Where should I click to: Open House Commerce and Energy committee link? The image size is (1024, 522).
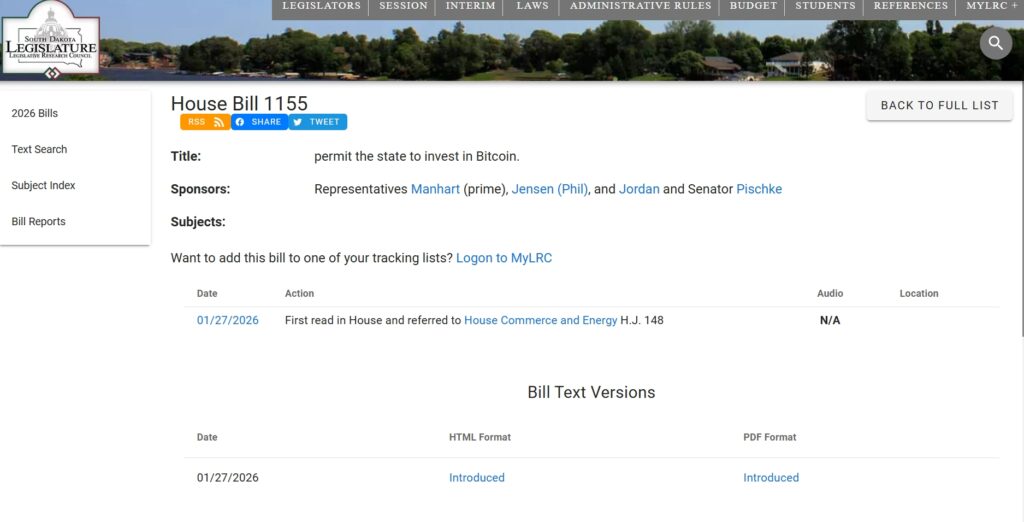(x=540, y=320)
